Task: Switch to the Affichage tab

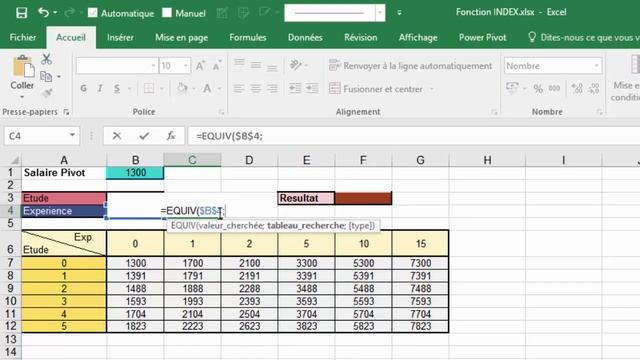Action: (x=418, y=38)
